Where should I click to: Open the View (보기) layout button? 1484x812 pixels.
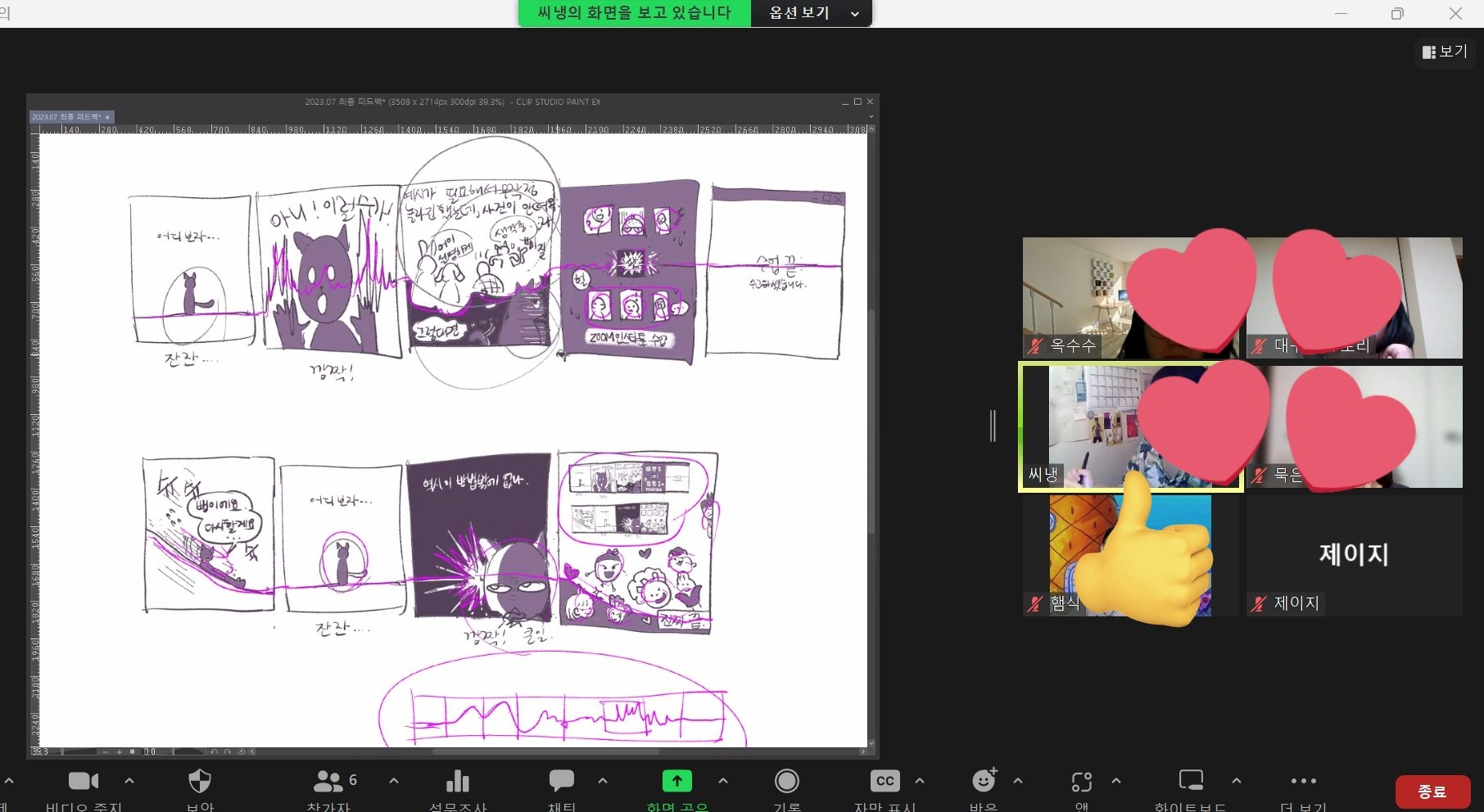tap(1445, 52)
